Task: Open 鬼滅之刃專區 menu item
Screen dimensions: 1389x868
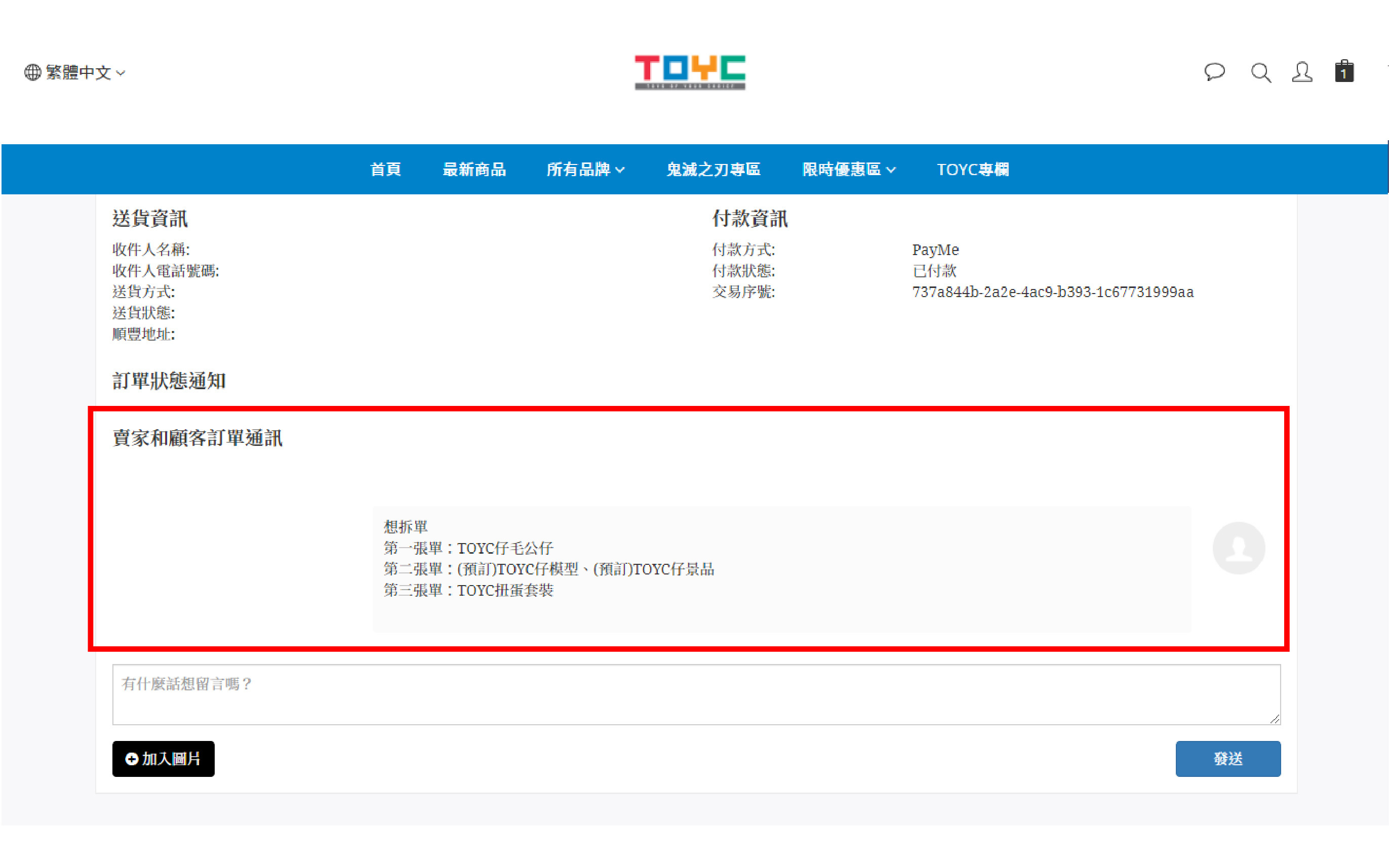Action: tap(713, 170)
